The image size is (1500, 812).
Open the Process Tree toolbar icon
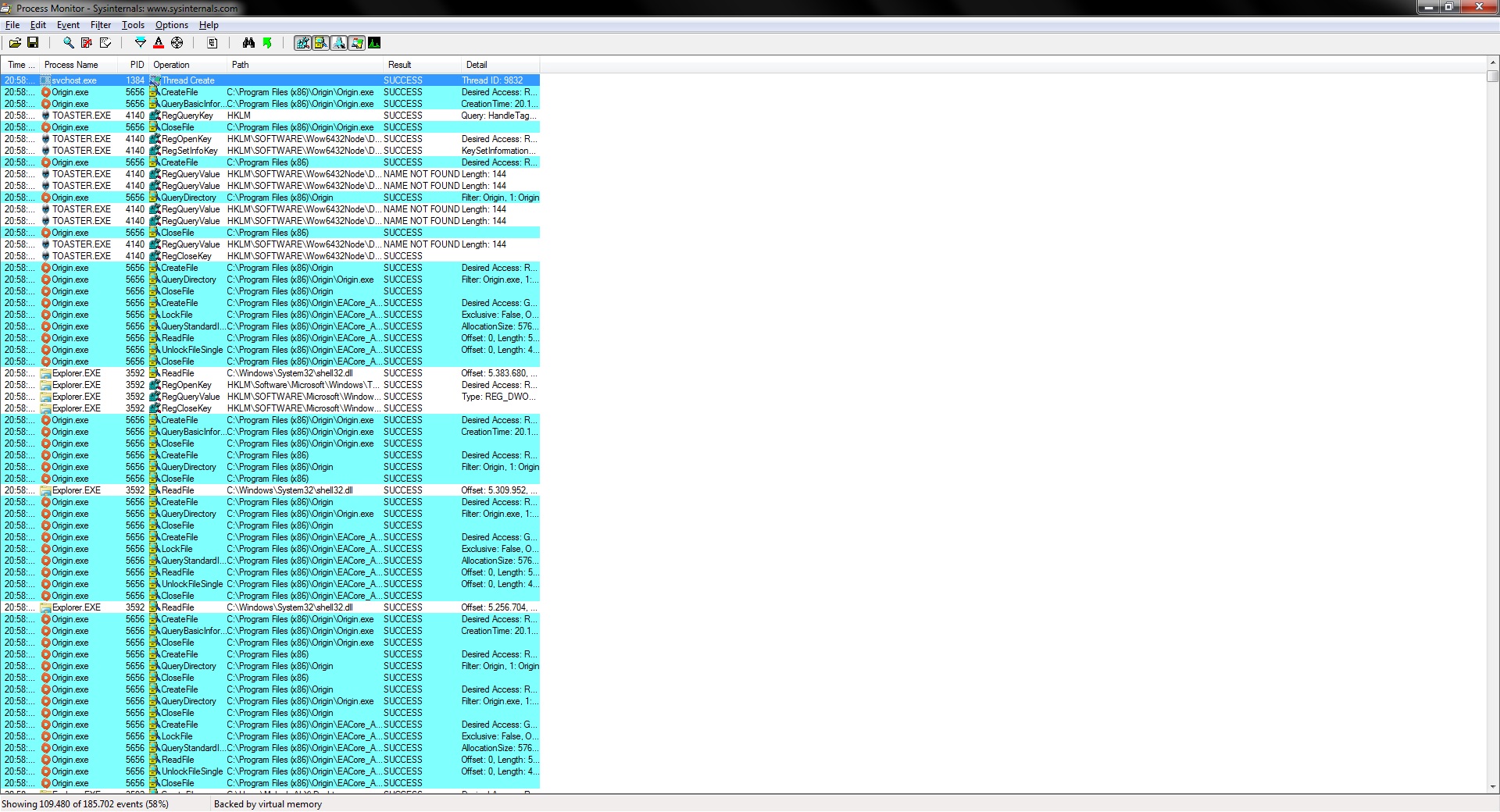[x=212, y=43]
